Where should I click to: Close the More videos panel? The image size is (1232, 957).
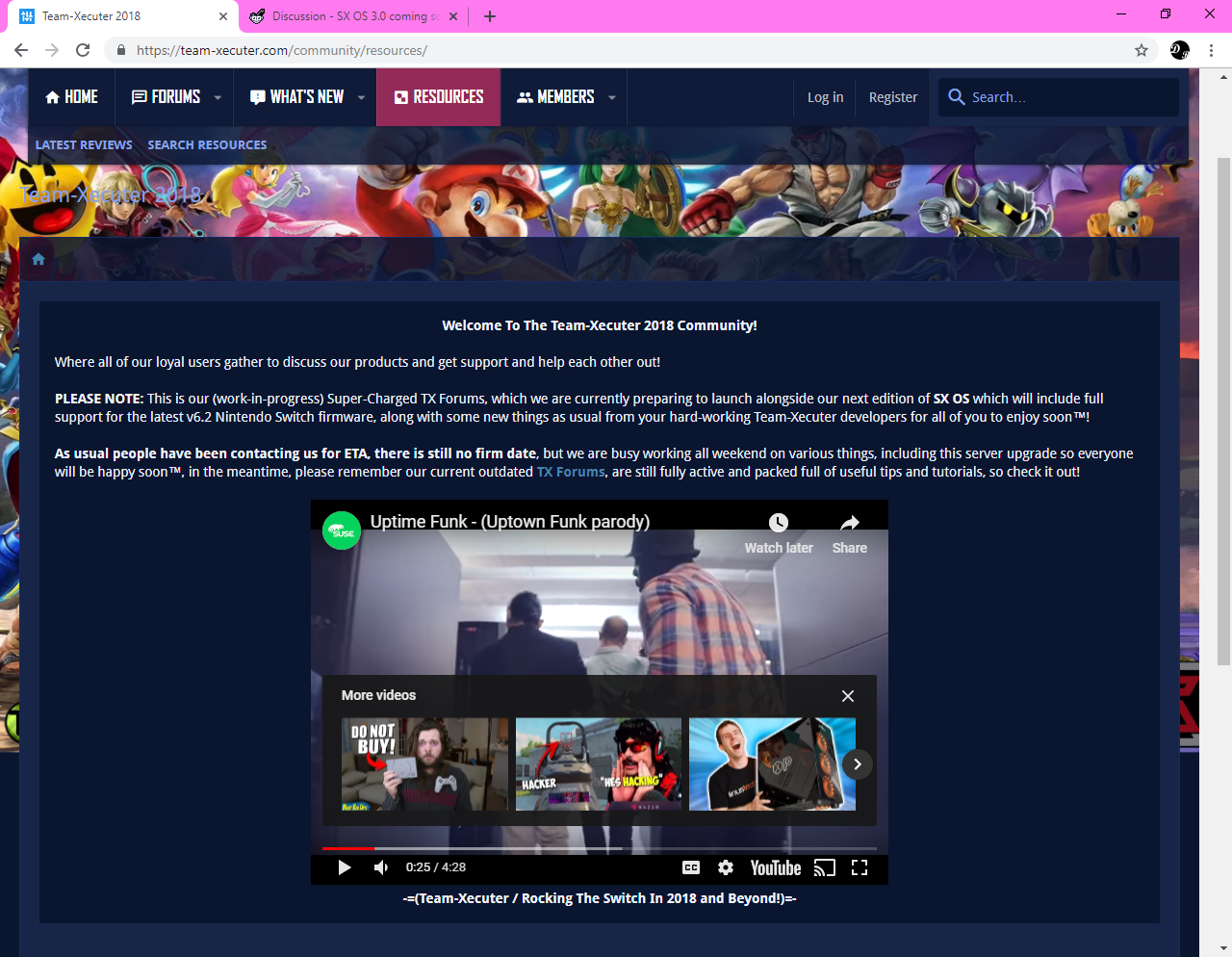[848, 696]
